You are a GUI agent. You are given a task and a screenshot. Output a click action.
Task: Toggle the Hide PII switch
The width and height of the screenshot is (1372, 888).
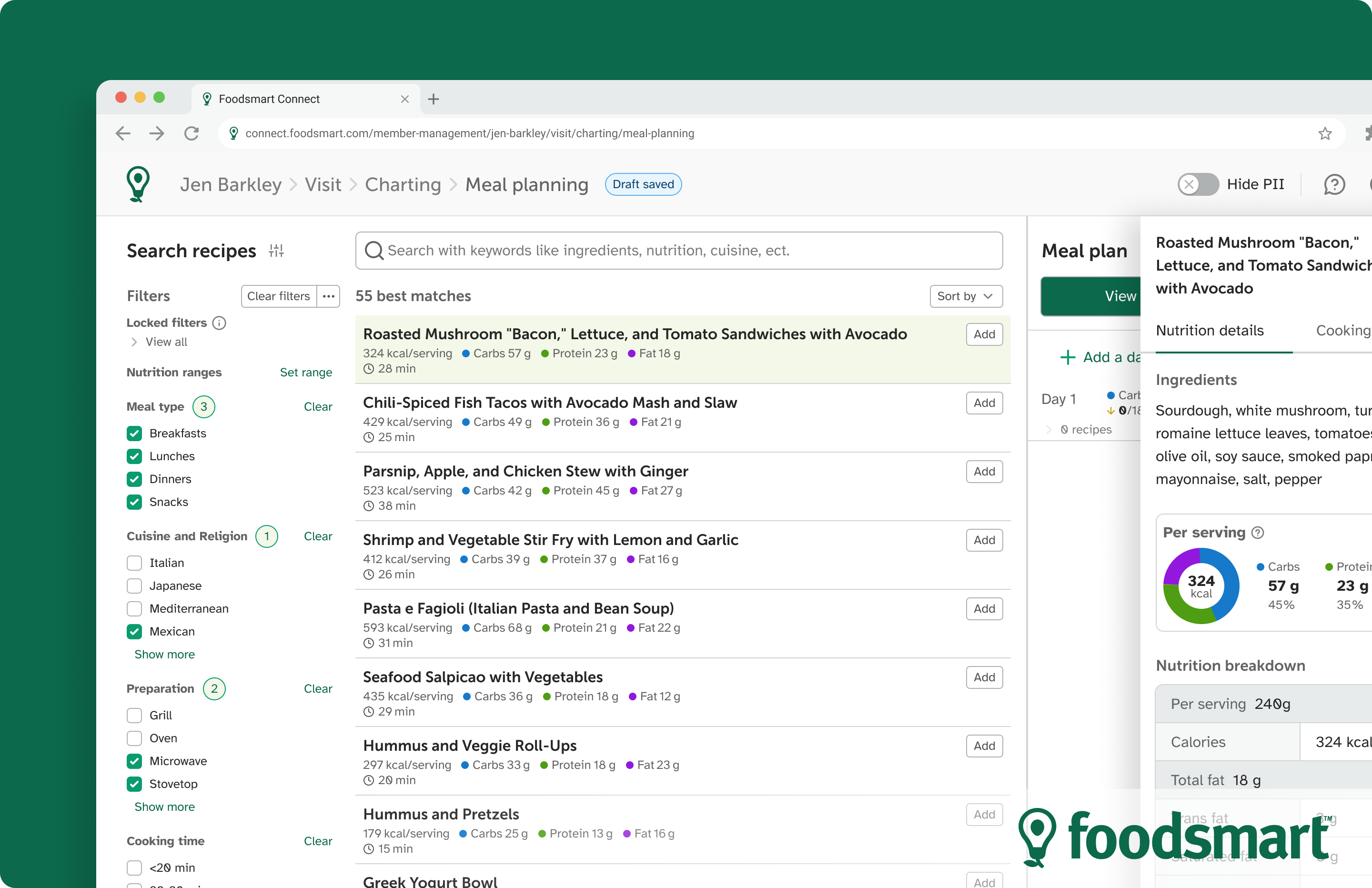(1198, 184)
